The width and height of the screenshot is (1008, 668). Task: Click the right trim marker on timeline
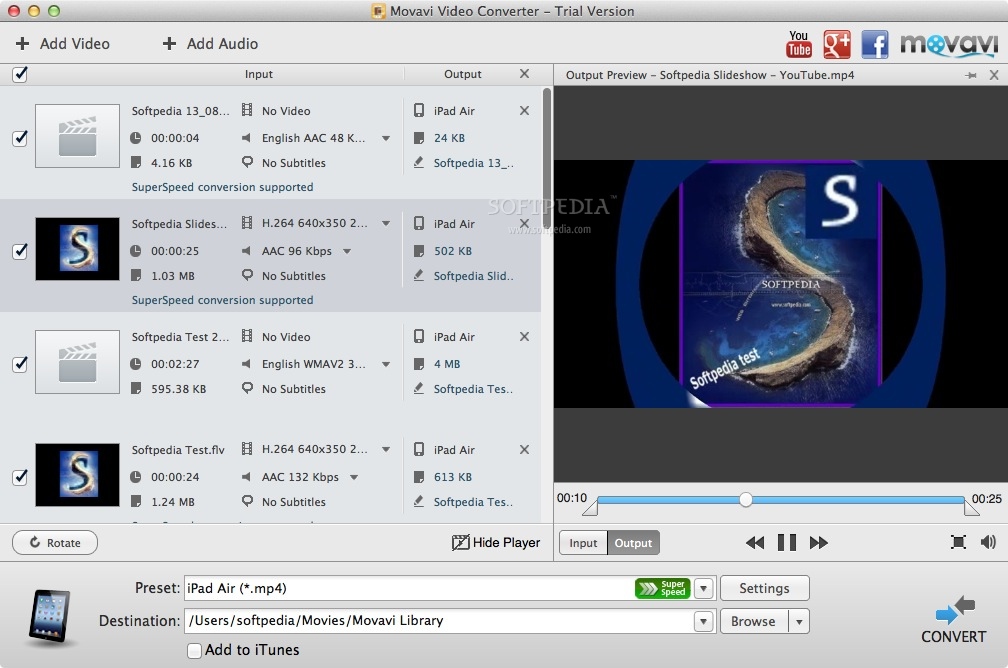971,507
